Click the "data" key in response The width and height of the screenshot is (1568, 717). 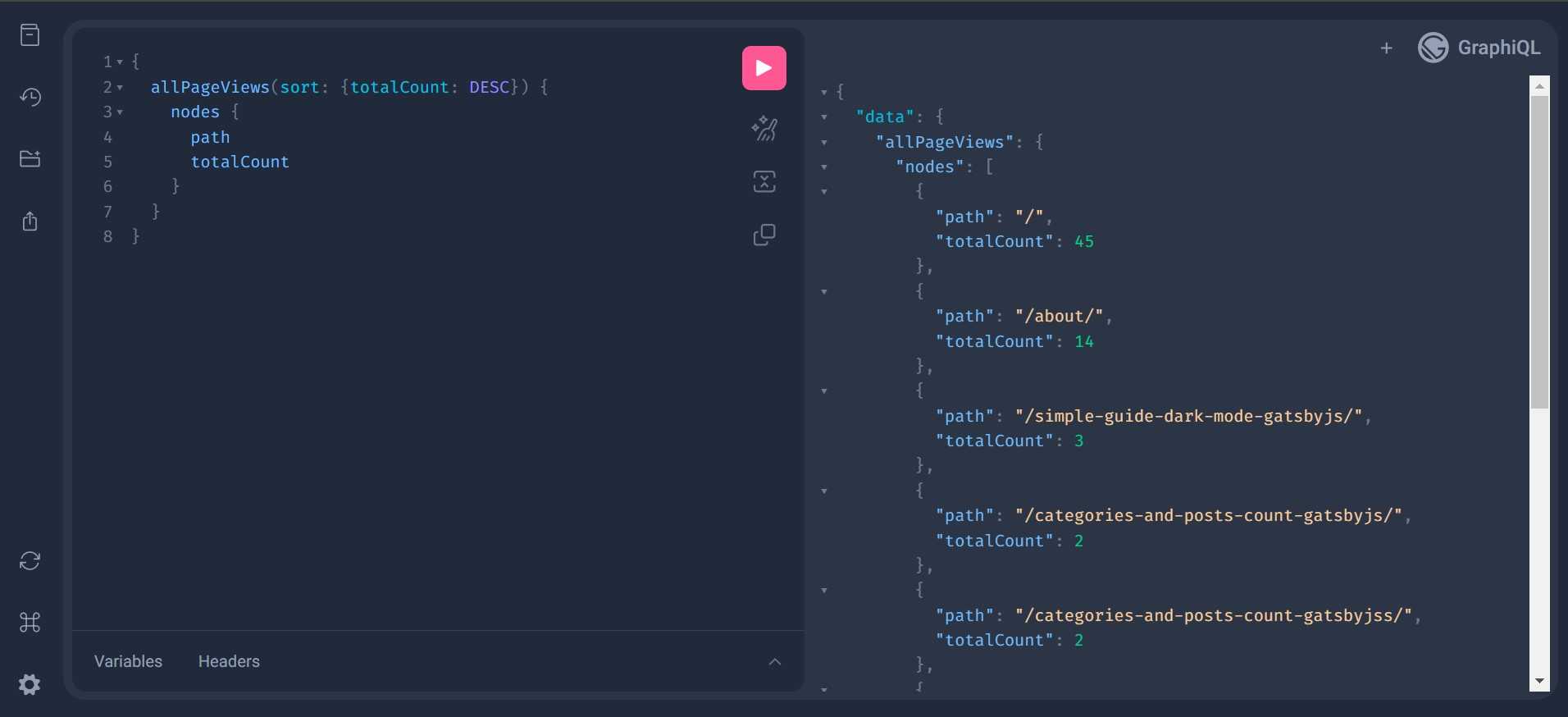click(885, 116)
